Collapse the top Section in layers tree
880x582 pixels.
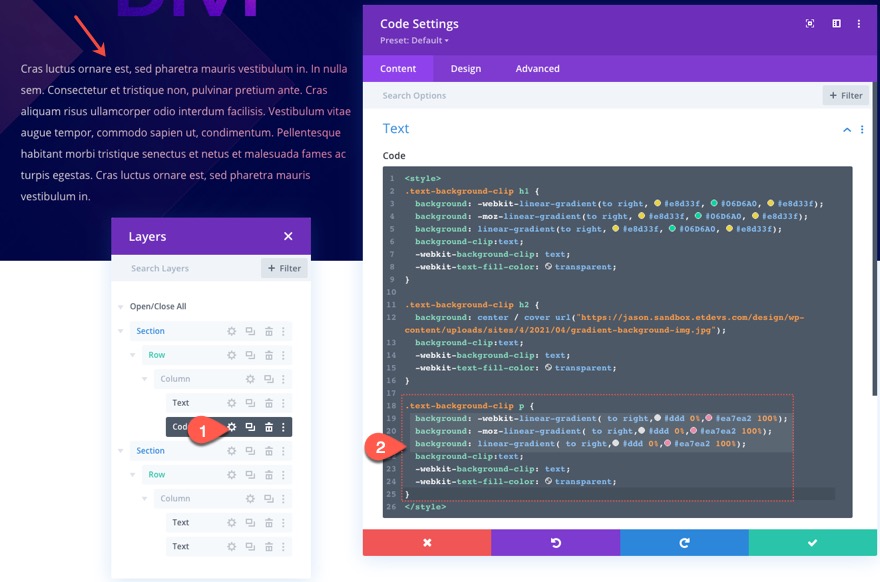pyautogui.click(x=121, y=331)
